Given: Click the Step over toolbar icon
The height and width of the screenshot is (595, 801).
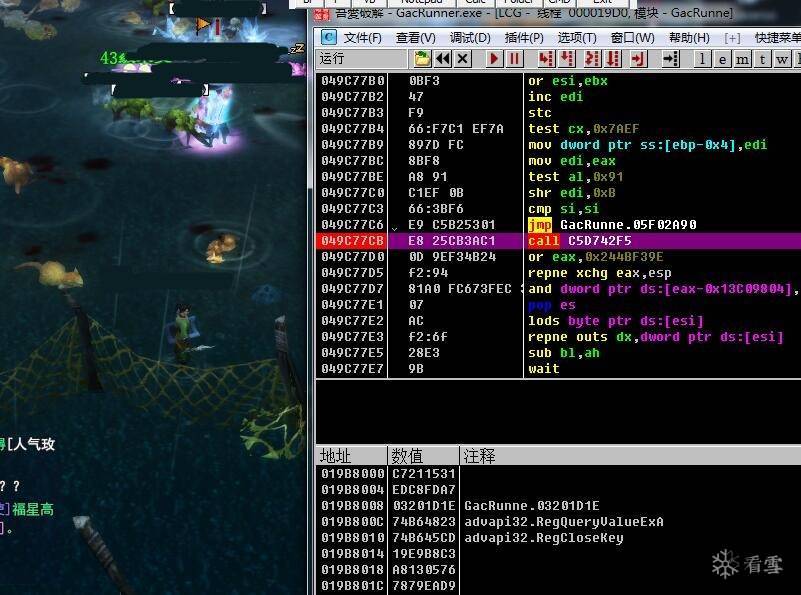Looking at the screenshot, I should [x=566, y=59].
